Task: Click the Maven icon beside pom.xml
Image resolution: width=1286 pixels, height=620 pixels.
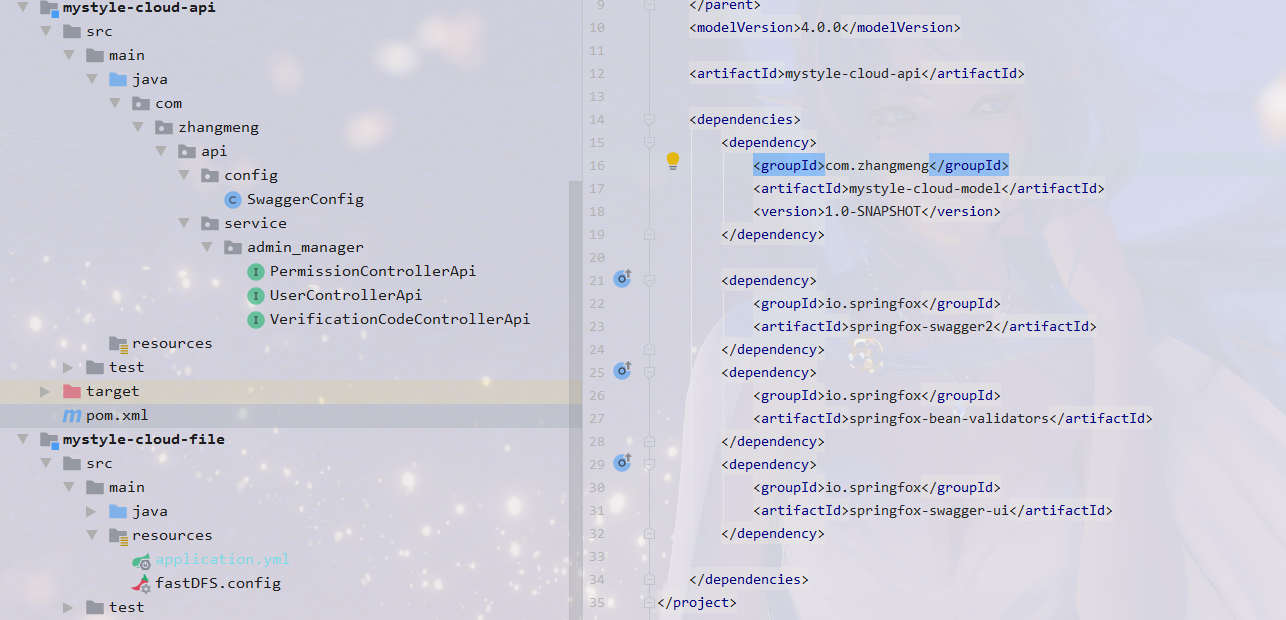Action: tap(71, 415)
